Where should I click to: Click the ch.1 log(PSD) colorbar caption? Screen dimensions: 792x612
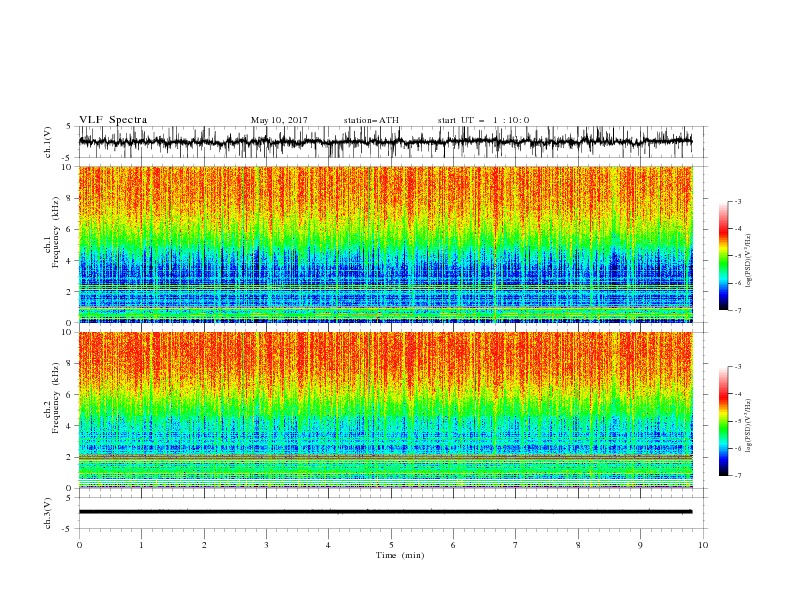(x=749, y=261)
